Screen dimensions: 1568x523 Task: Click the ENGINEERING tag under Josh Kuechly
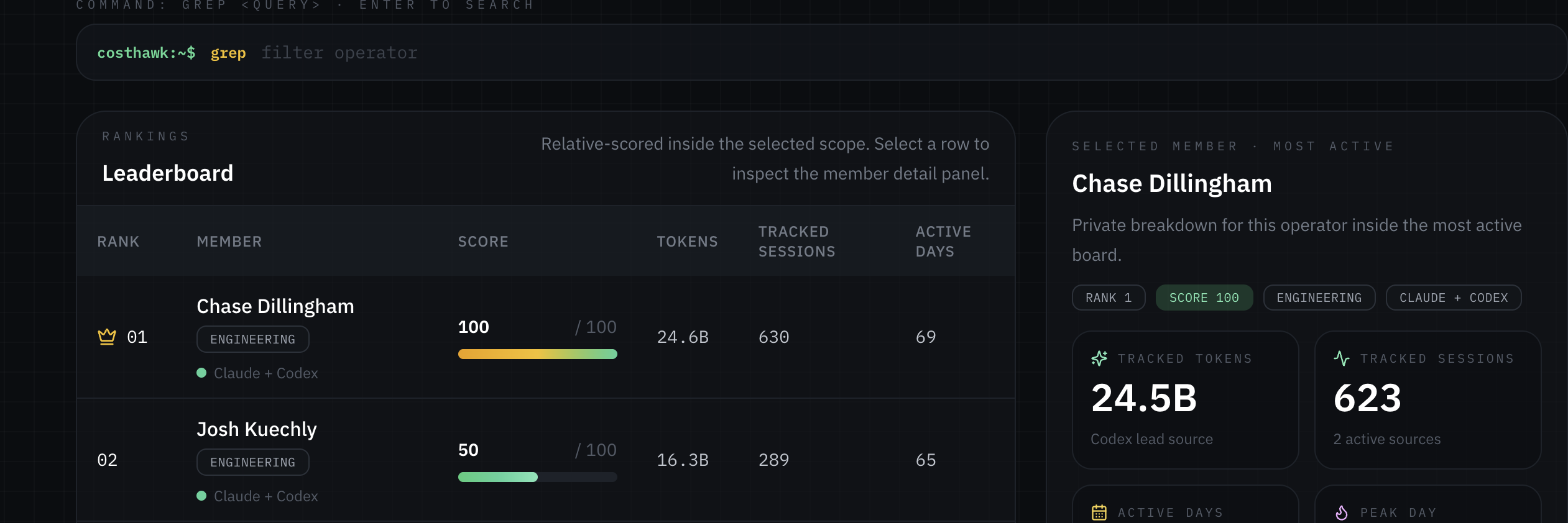tap(252, 462)
